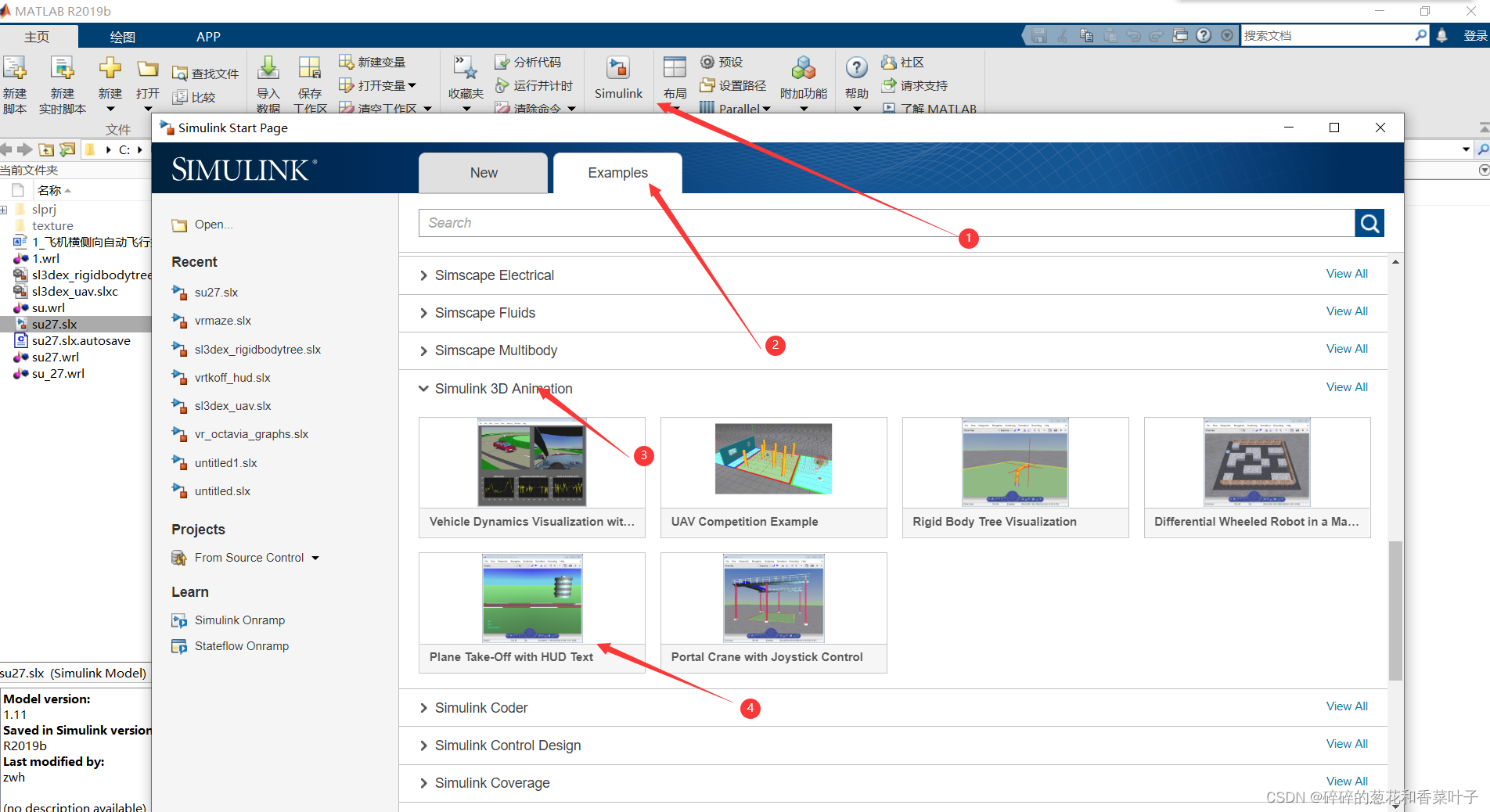Click View All for Simscape Multibody
Viewport: 1490px width, 812px height.
(1347, 349)
